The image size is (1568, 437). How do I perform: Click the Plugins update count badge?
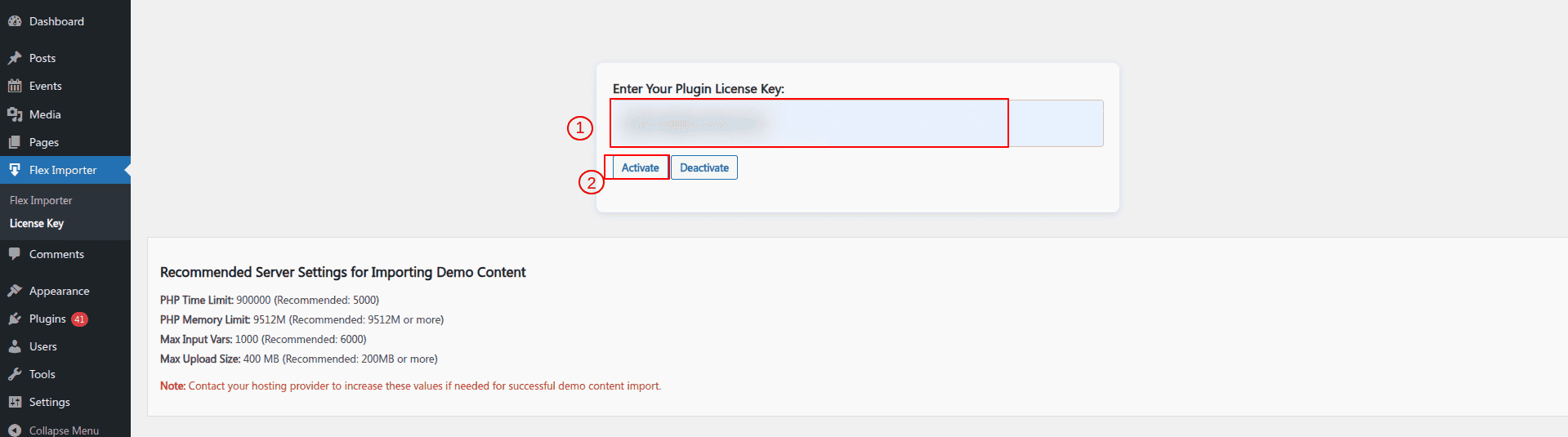(x=79, y=319)
